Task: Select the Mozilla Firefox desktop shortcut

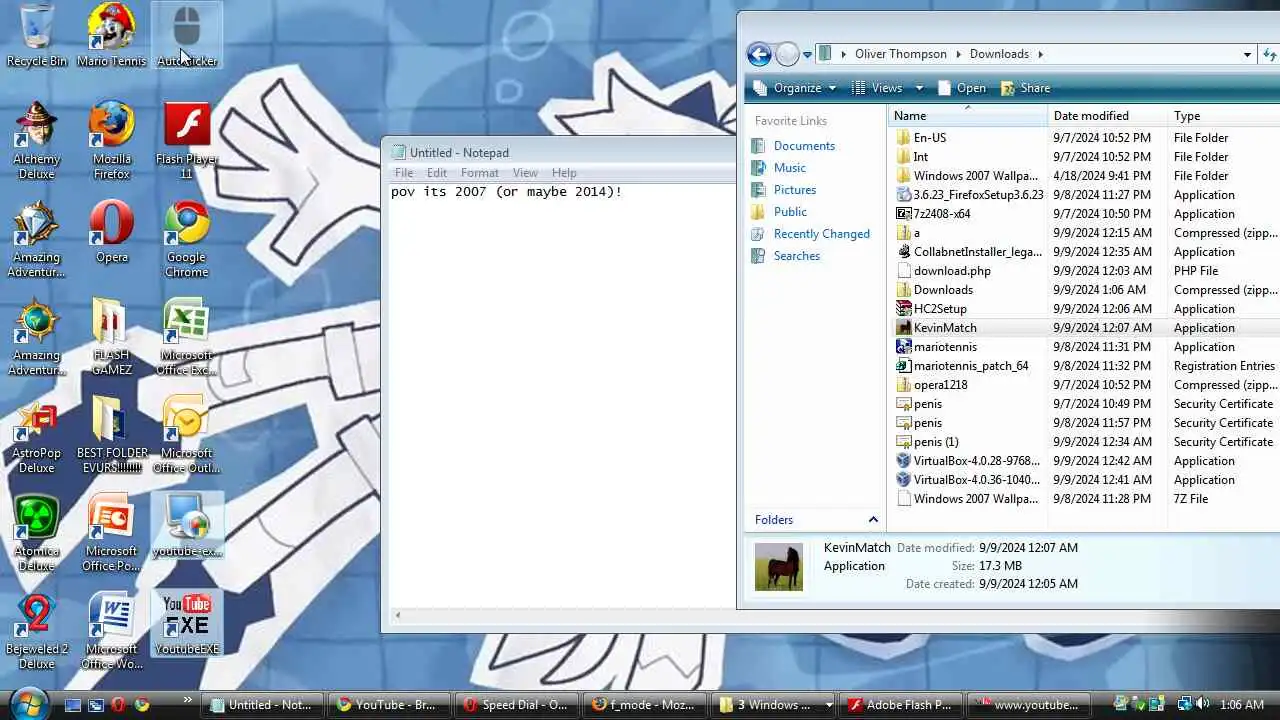Action: (x=112, y=140)
